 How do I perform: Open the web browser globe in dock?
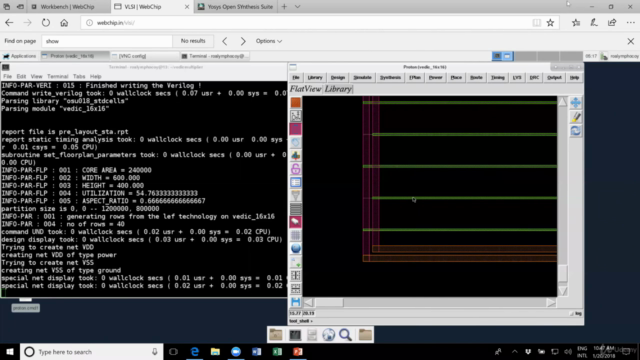[329, 335]
